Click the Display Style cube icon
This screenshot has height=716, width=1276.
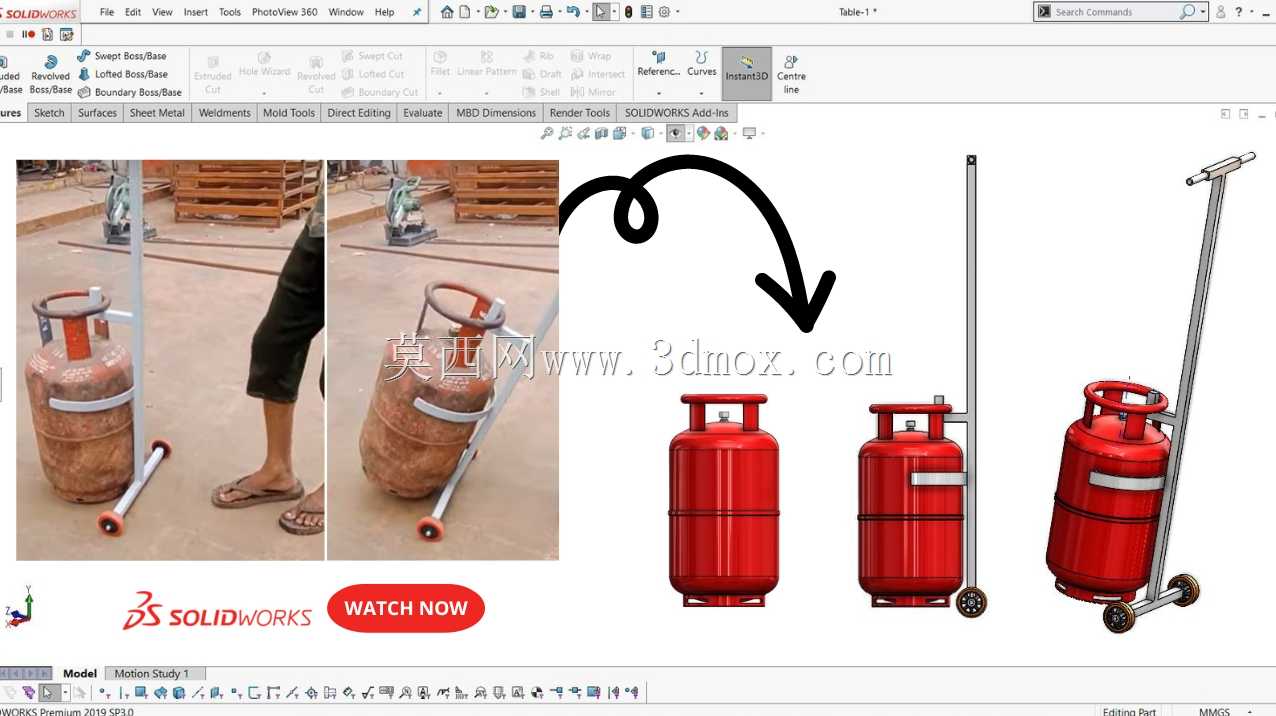pyautogui.click(x=647, y=133)
